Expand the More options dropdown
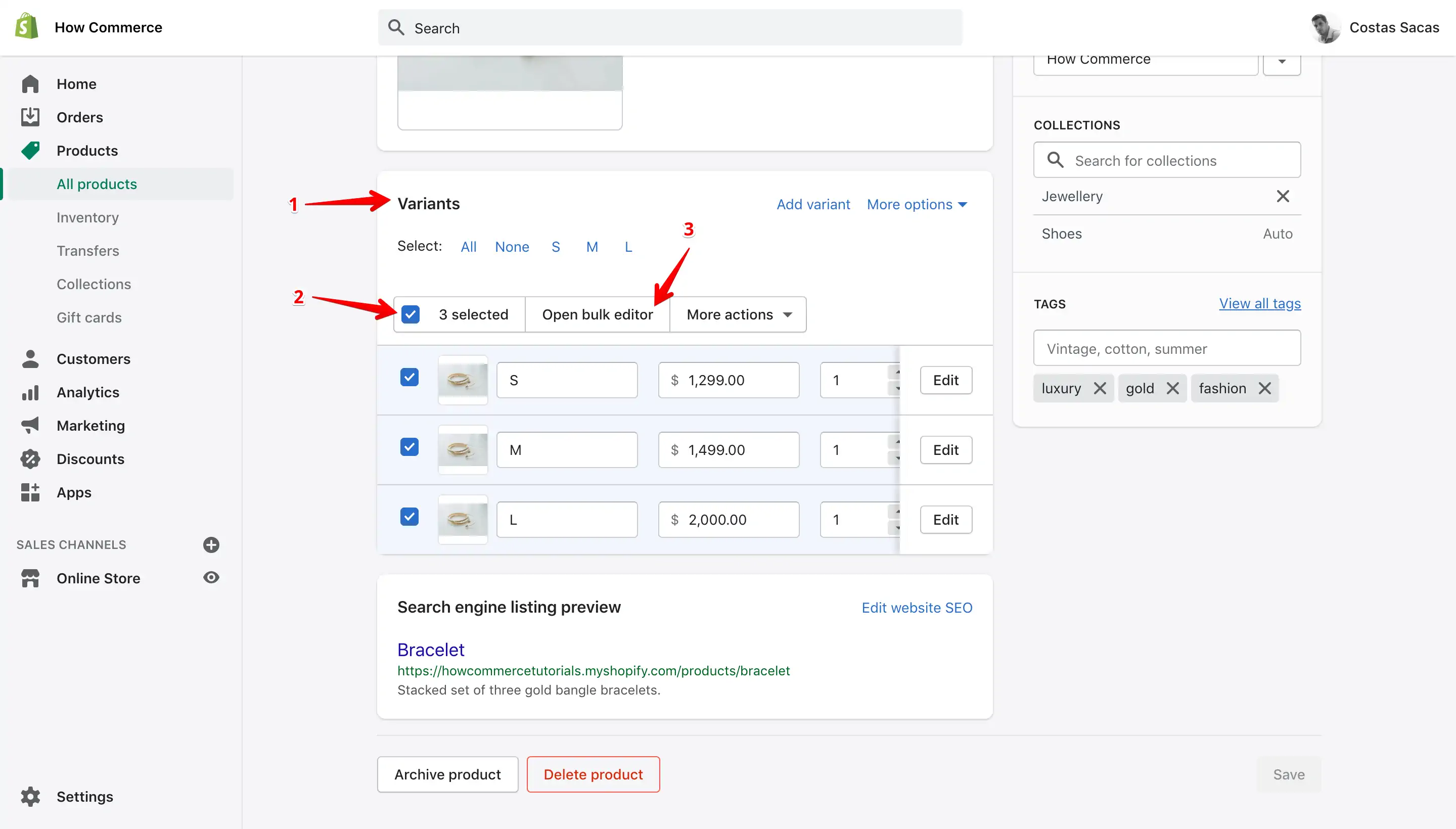The height and width of the screenshot is (829, 1456). (917, 204)
